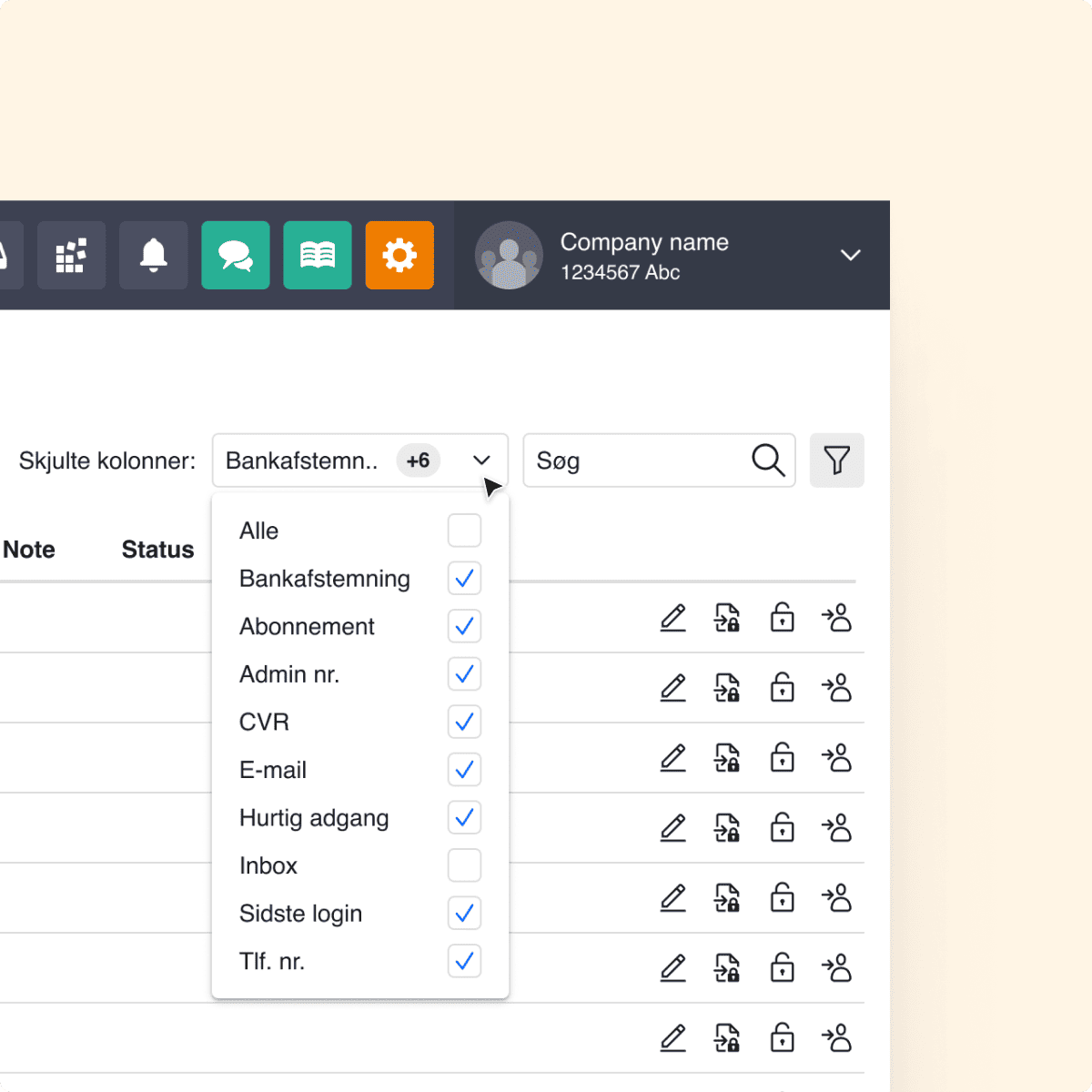This screenshot has width=1092, height=1092.
Task: Select the Sidste login option
Action: [x=300, y=914]
